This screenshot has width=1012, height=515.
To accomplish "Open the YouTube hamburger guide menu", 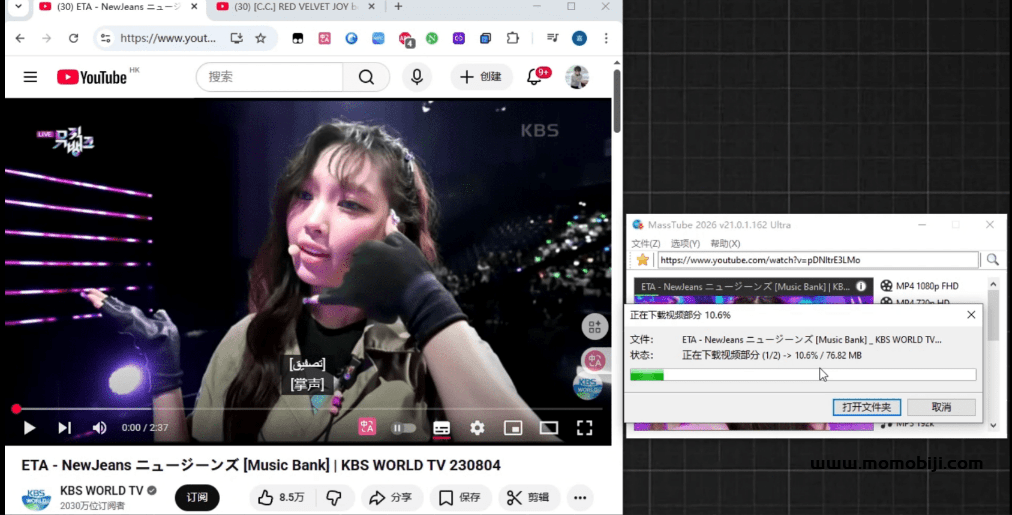I will tap(30, 77).
